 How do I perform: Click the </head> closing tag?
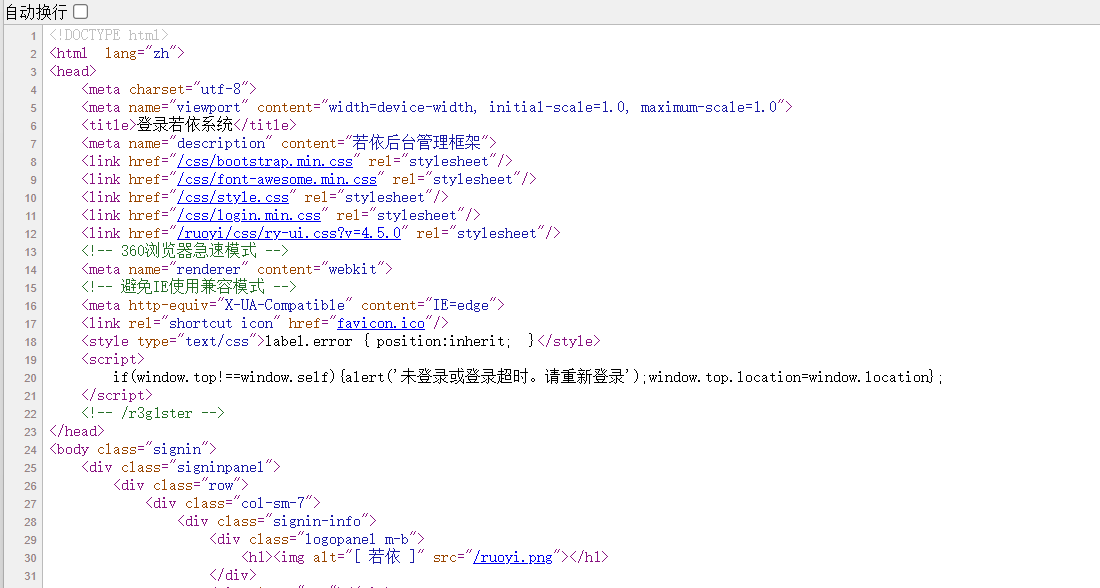[x=77, y=432]
